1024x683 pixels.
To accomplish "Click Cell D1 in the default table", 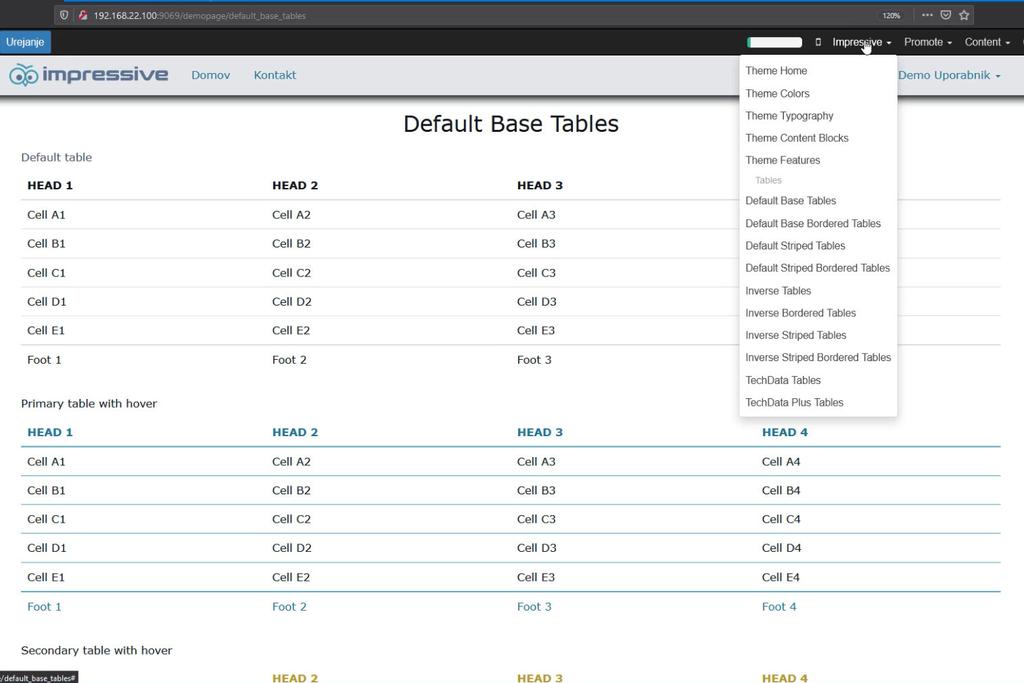I will coord(46,302).
